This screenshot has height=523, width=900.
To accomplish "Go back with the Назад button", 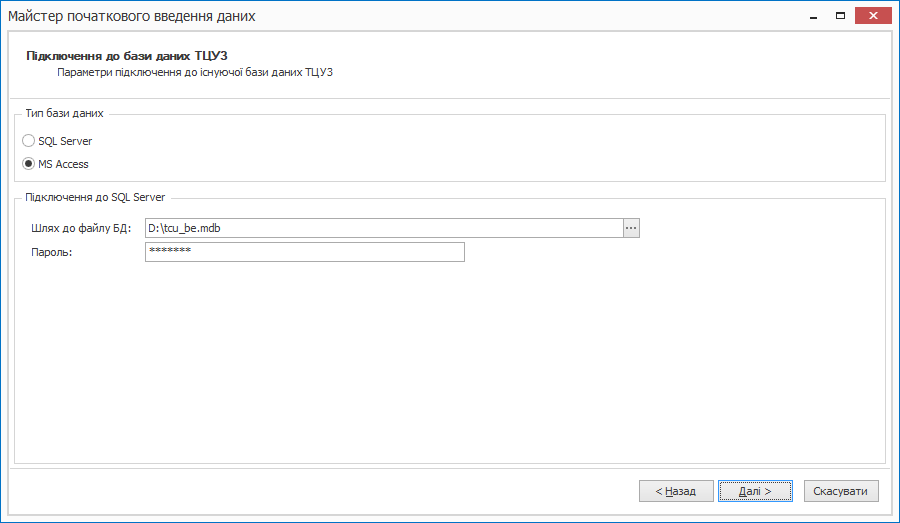I will 676,491.
